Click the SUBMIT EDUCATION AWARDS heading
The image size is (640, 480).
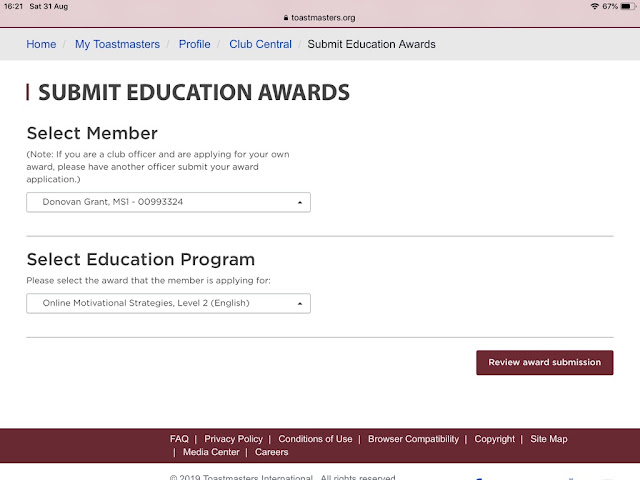(x=194, y=92)
